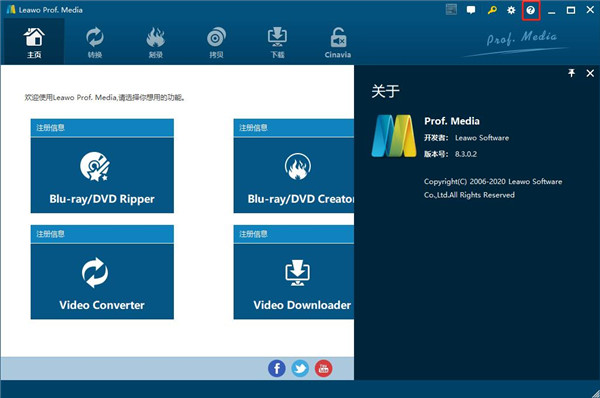Go to the home tab
The image size is (600, 398).
34,42
